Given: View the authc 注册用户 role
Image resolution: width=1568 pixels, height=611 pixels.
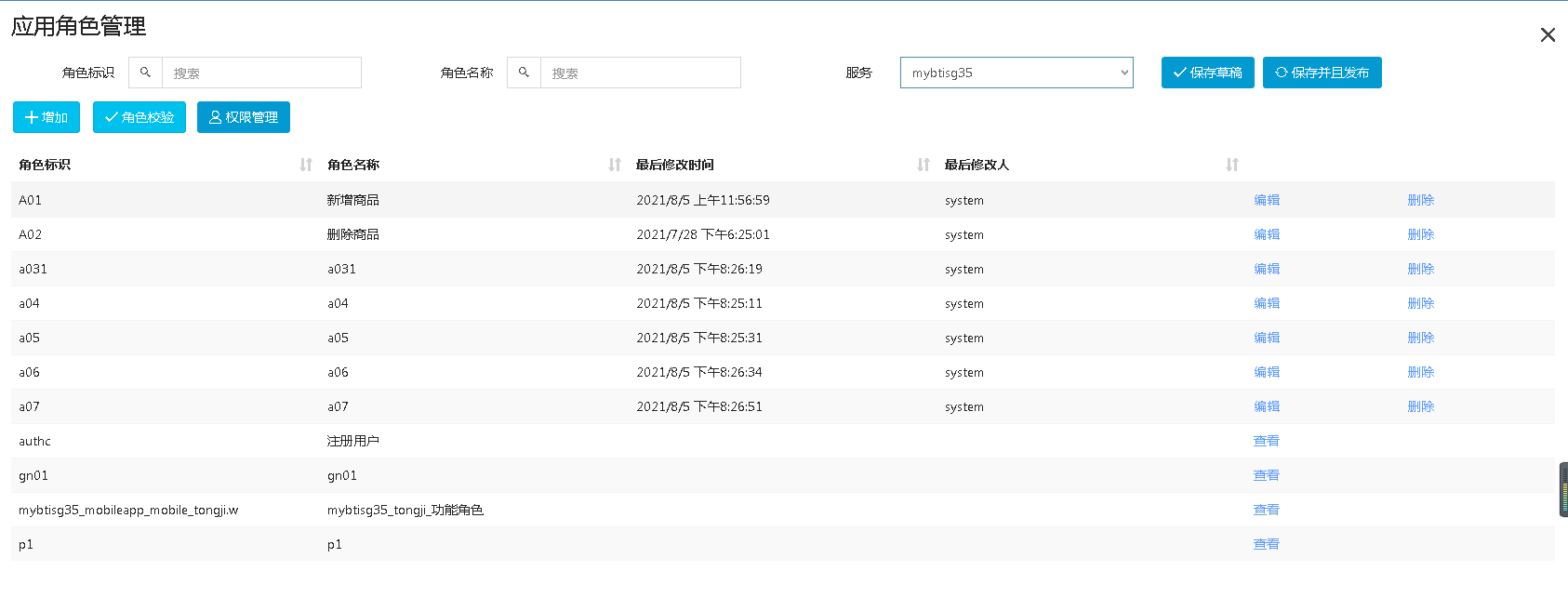Looking at the screenshot, I should point(1267,441).
